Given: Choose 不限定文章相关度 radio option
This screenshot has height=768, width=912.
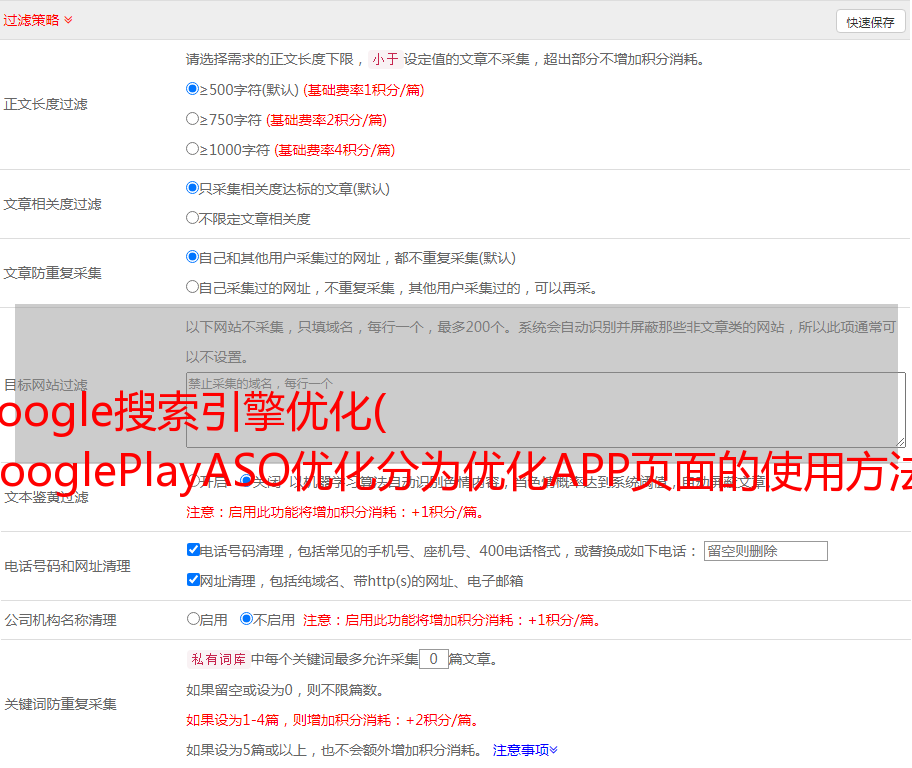Looking at the screenshot, I should [193, 218].
